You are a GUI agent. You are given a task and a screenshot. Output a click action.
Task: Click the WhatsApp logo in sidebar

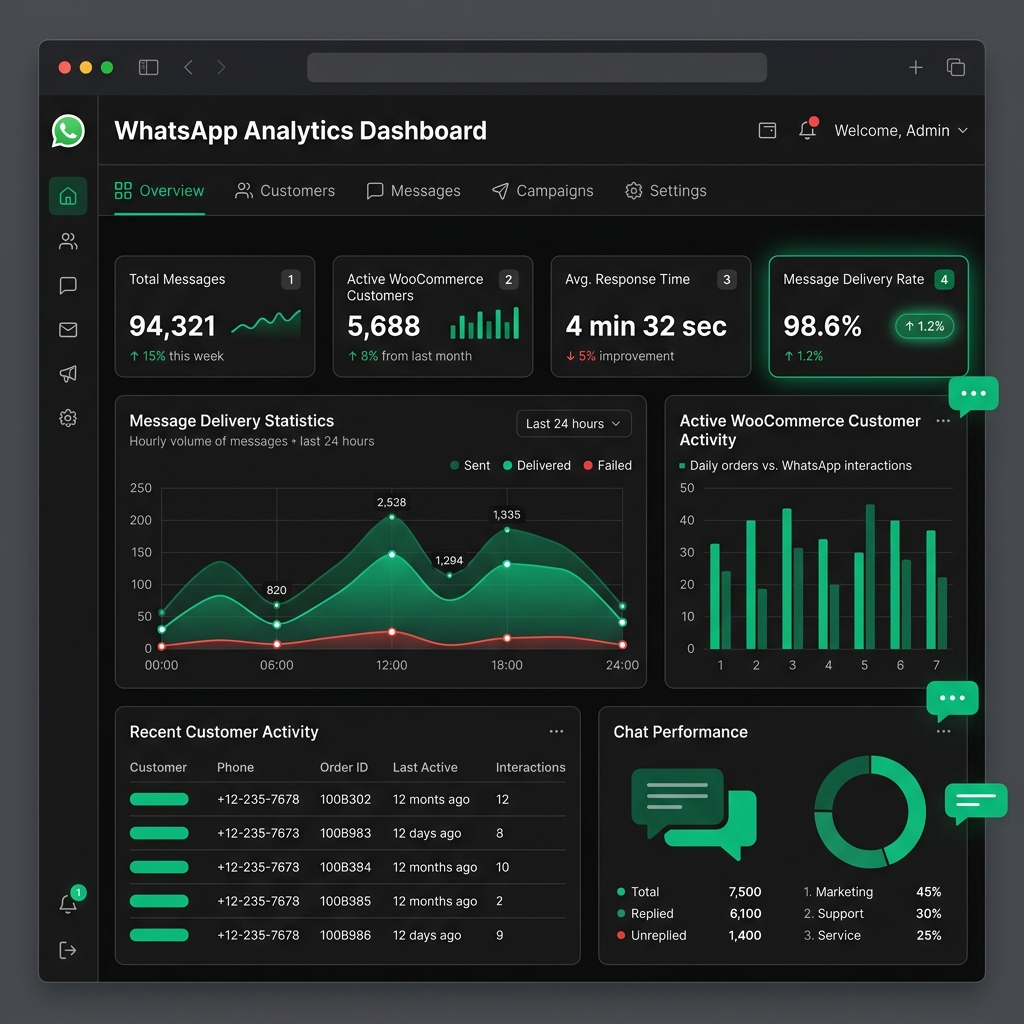pyautogui.click(x=68, y=131)
